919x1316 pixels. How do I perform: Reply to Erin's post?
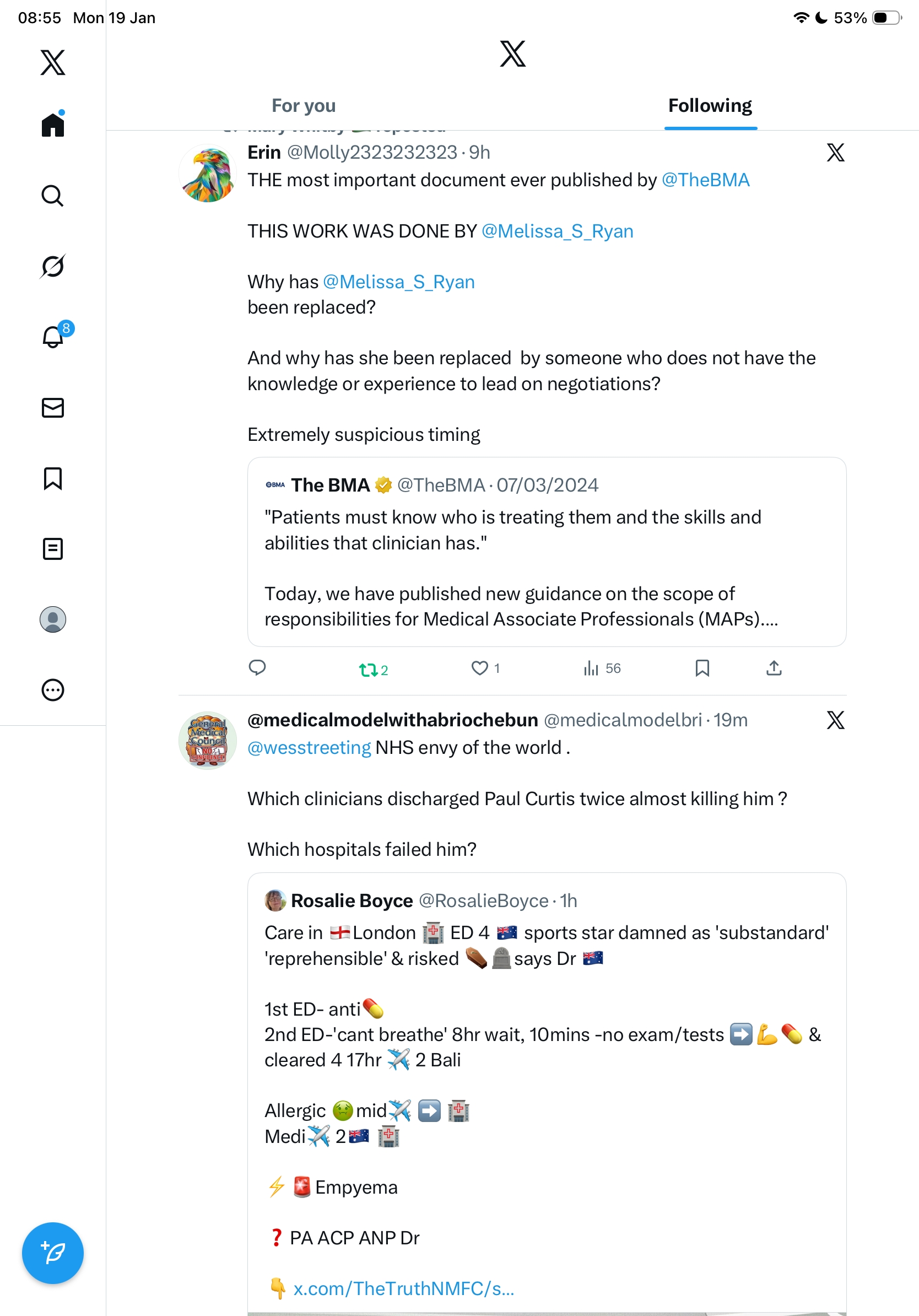pyautogui.click(x=257, y=667)
